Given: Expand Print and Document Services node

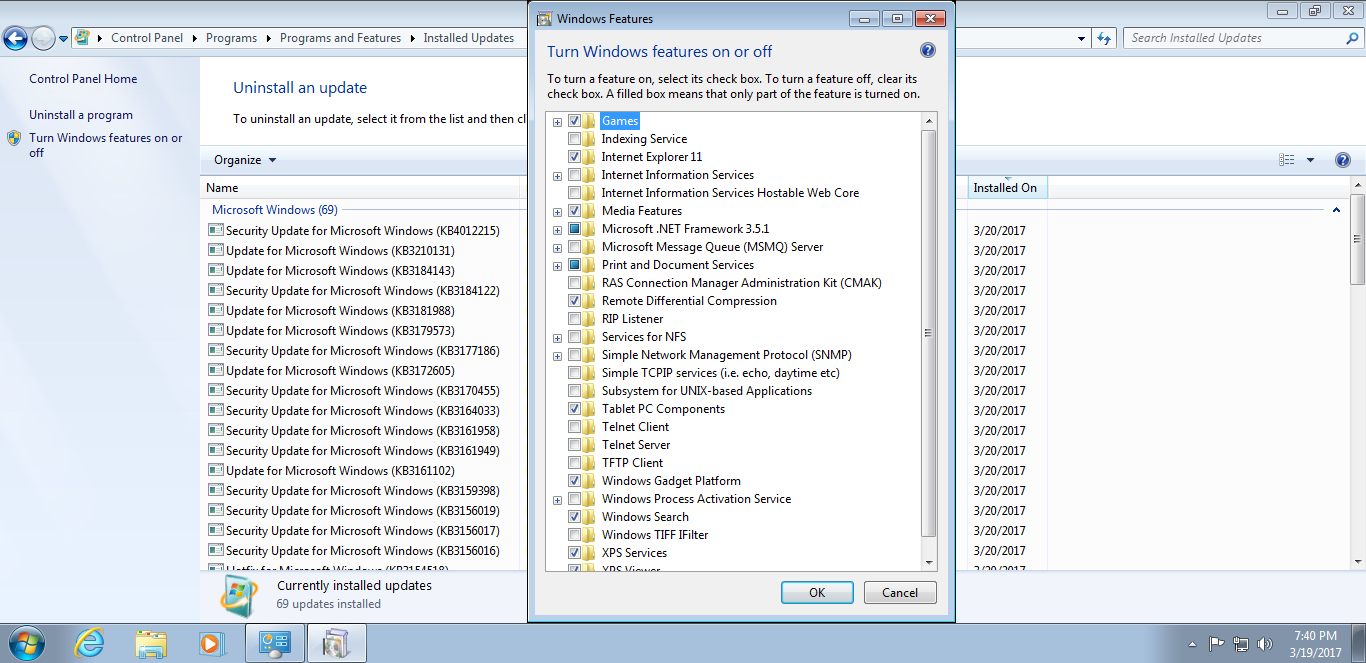Looking at the screenshot, I should (557, 266).
